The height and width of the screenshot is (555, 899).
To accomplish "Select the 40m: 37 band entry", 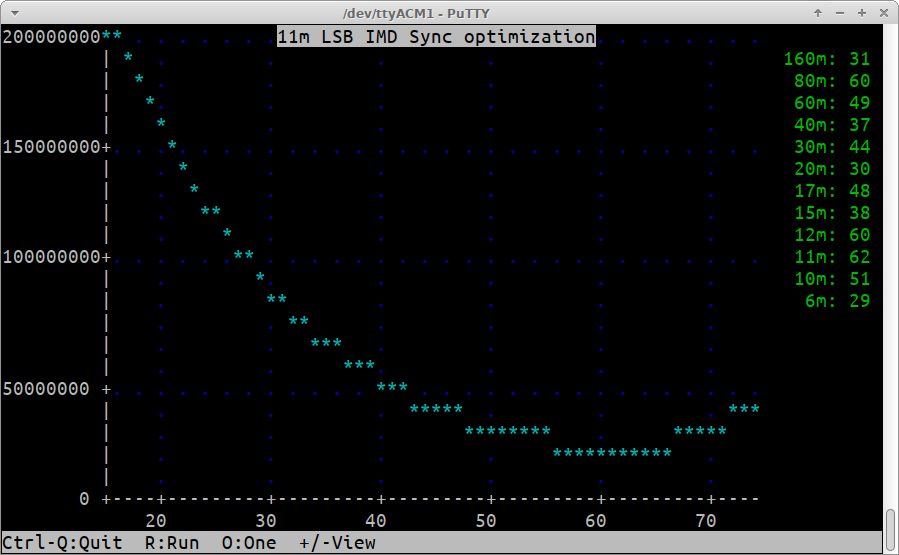I will 831,125.
